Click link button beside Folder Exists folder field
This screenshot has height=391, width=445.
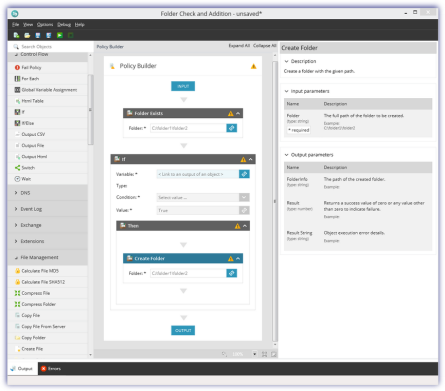pos(232,128)
